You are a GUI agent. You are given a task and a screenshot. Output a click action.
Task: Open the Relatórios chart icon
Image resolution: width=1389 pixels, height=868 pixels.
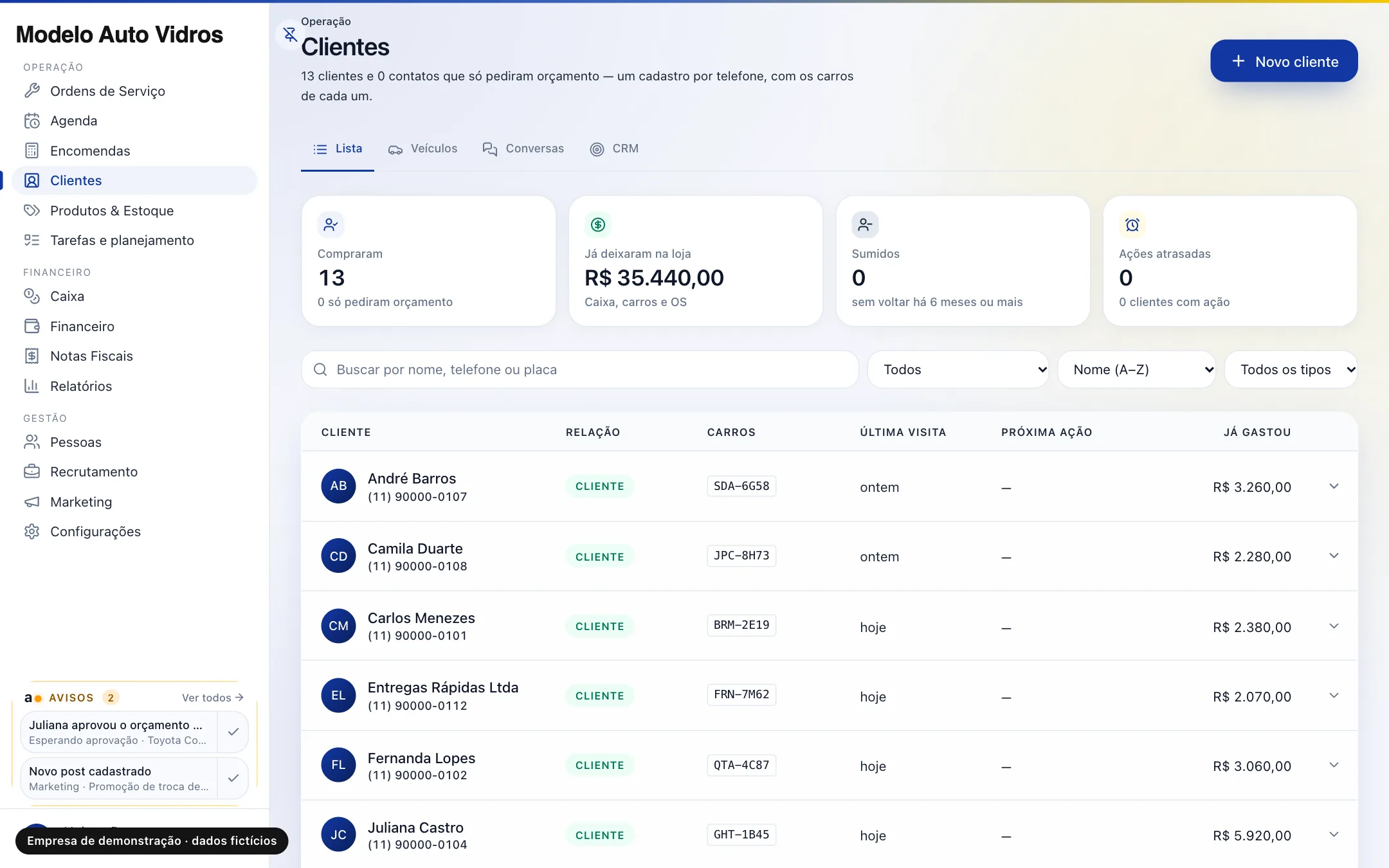32,386
